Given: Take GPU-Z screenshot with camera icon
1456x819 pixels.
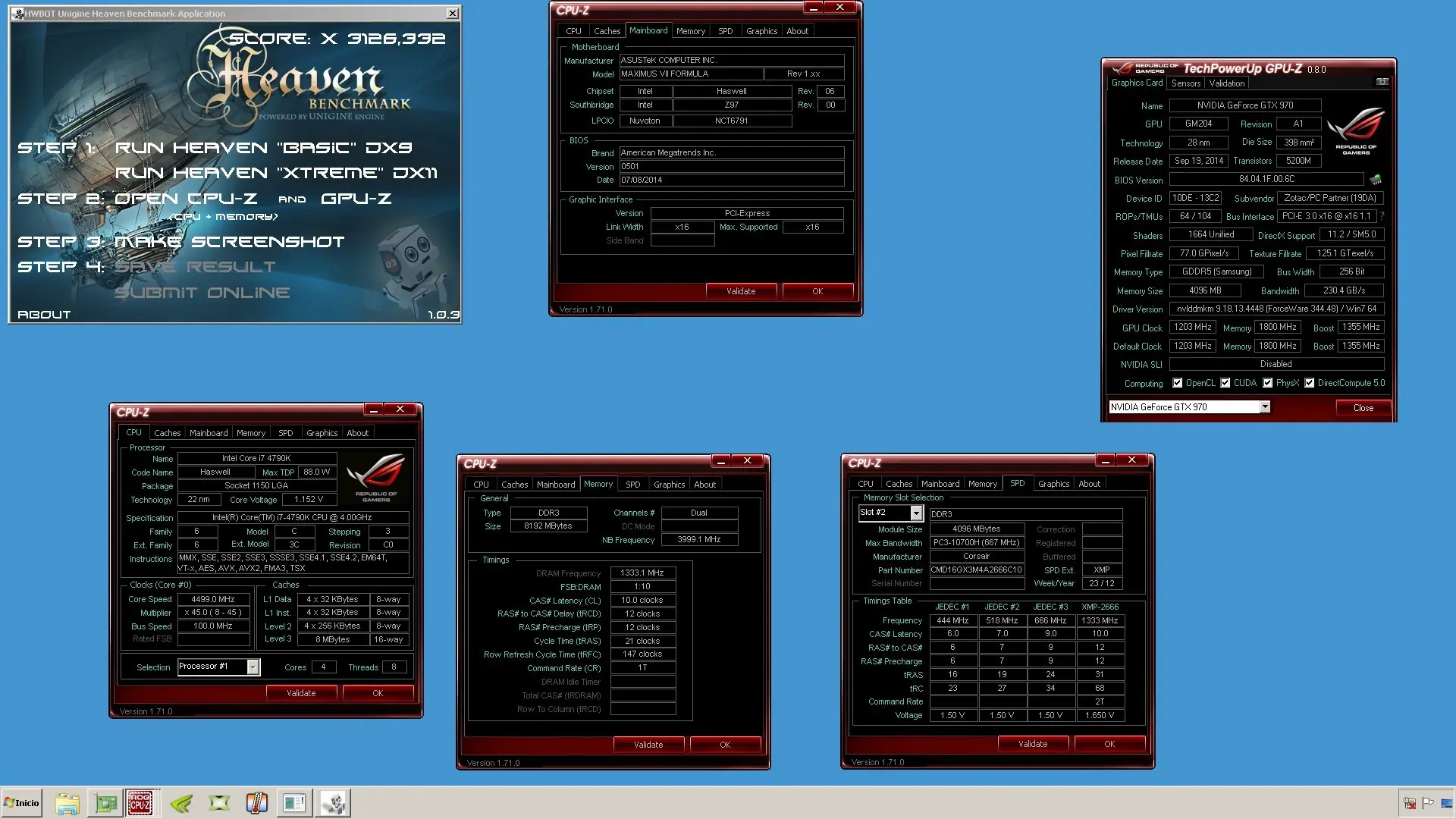Looking at the screenshot, I should [1382, 82].
